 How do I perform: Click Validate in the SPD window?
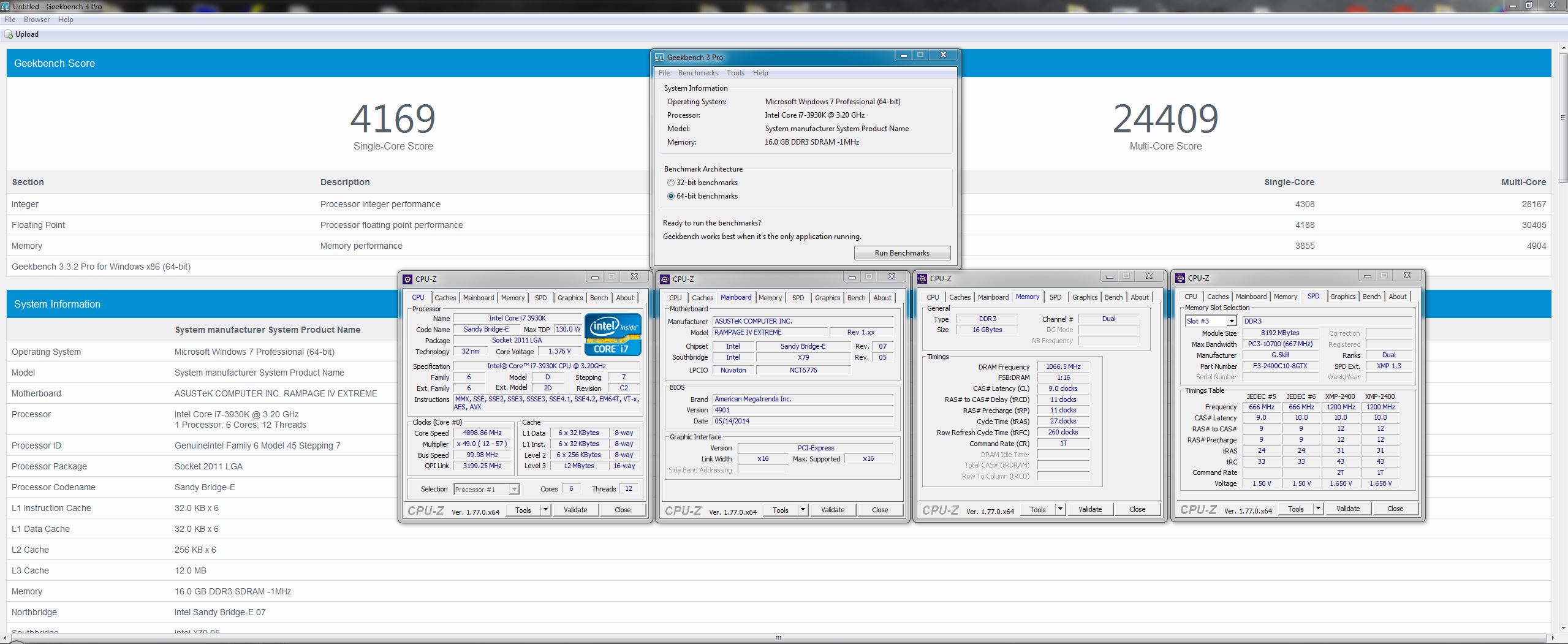pyautogui.click(x=1348, y=509)
